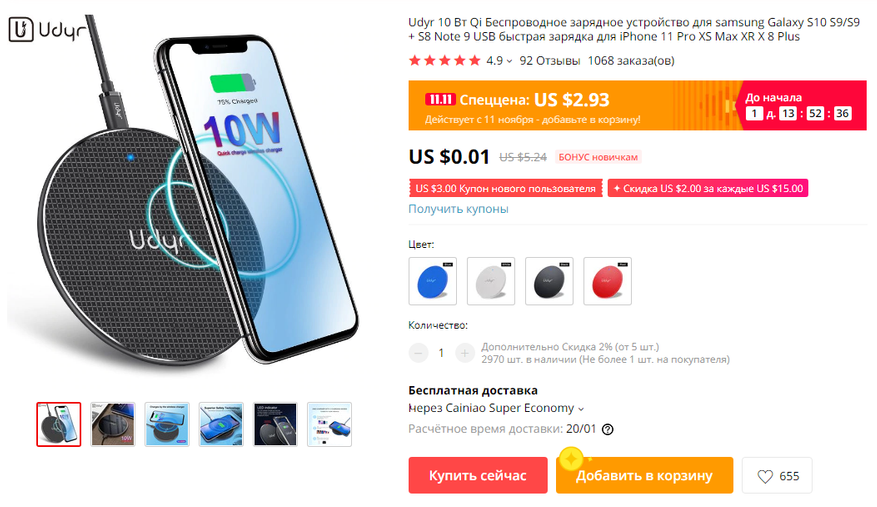
Task: Click the US $3.00 new user coupon
Action: [506, 189]
